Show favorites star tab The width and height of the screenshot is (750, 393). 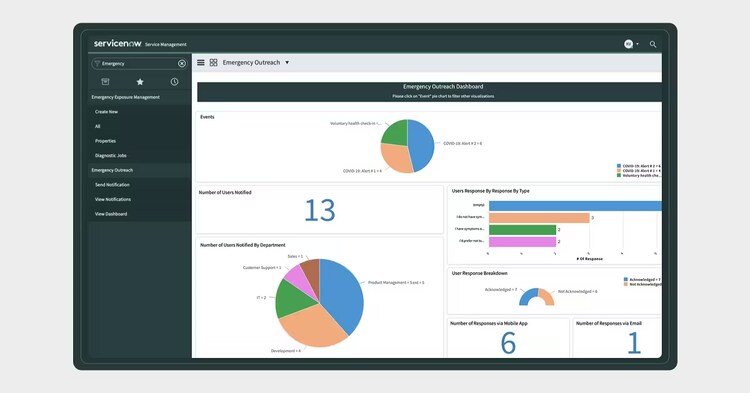pyautogui.click(x=140, y=82)
